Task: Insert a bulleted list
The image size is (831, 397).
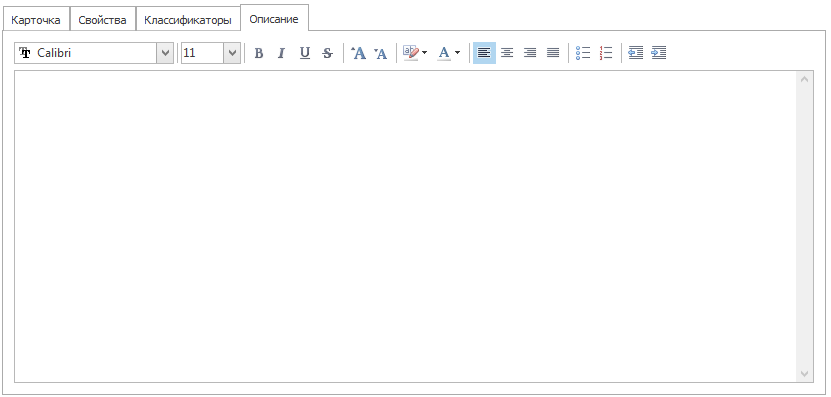Action: (583, 53)
